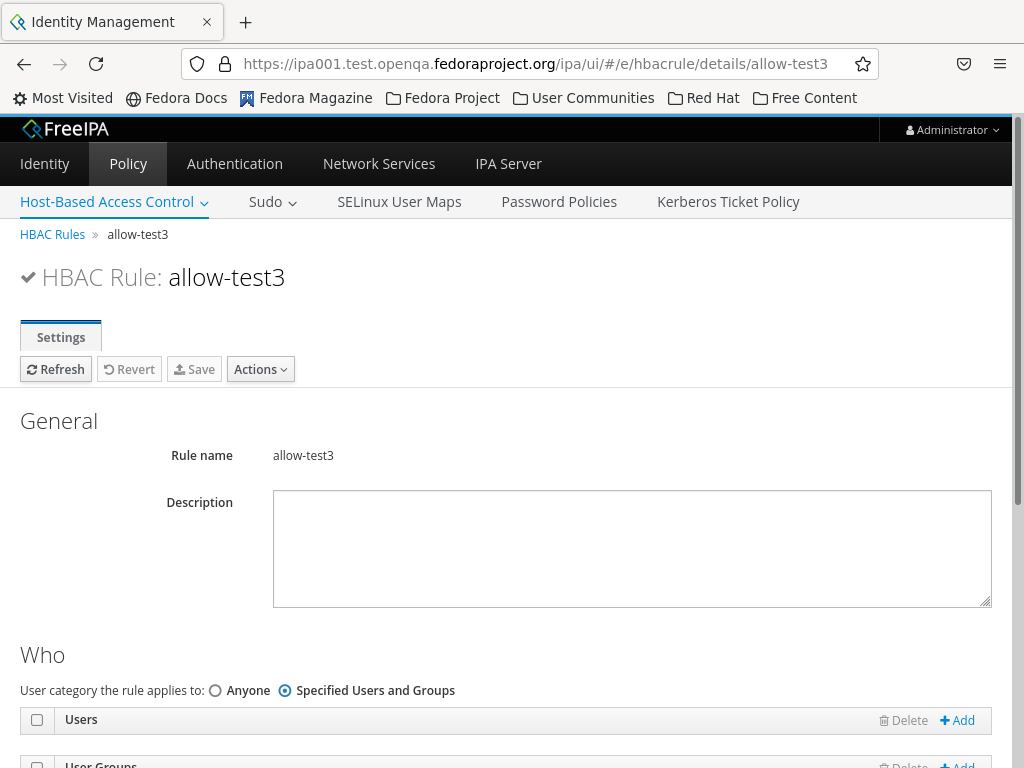
Task: Click the FreeIPA logo
Action: click(x=65, y=129)
